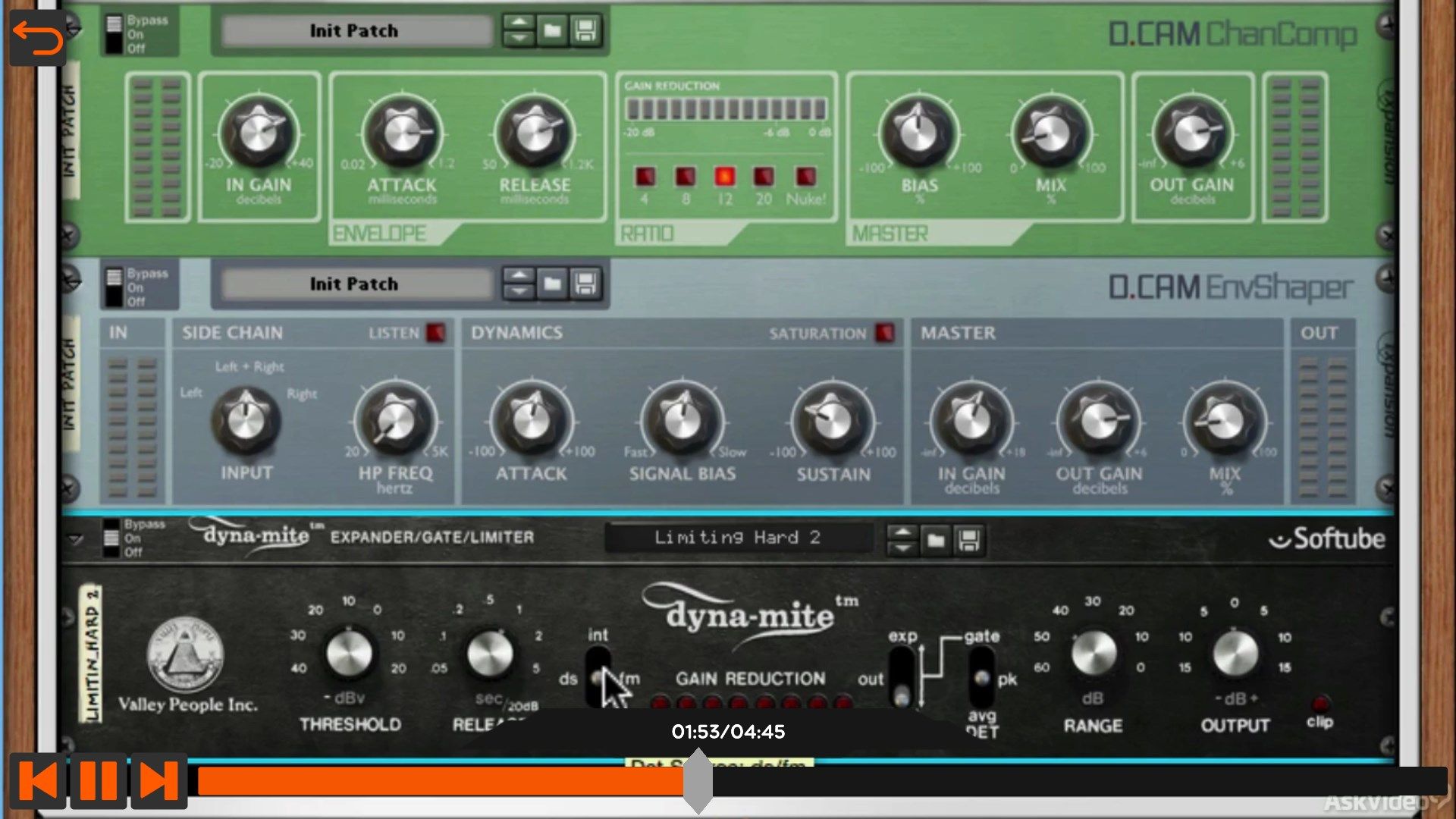Image resolution: width=1456 pixels, height=819 pixels.
Task: Open Limiting Hard 2 patch display
Action: pyautogui.click(x=739, y=538)
